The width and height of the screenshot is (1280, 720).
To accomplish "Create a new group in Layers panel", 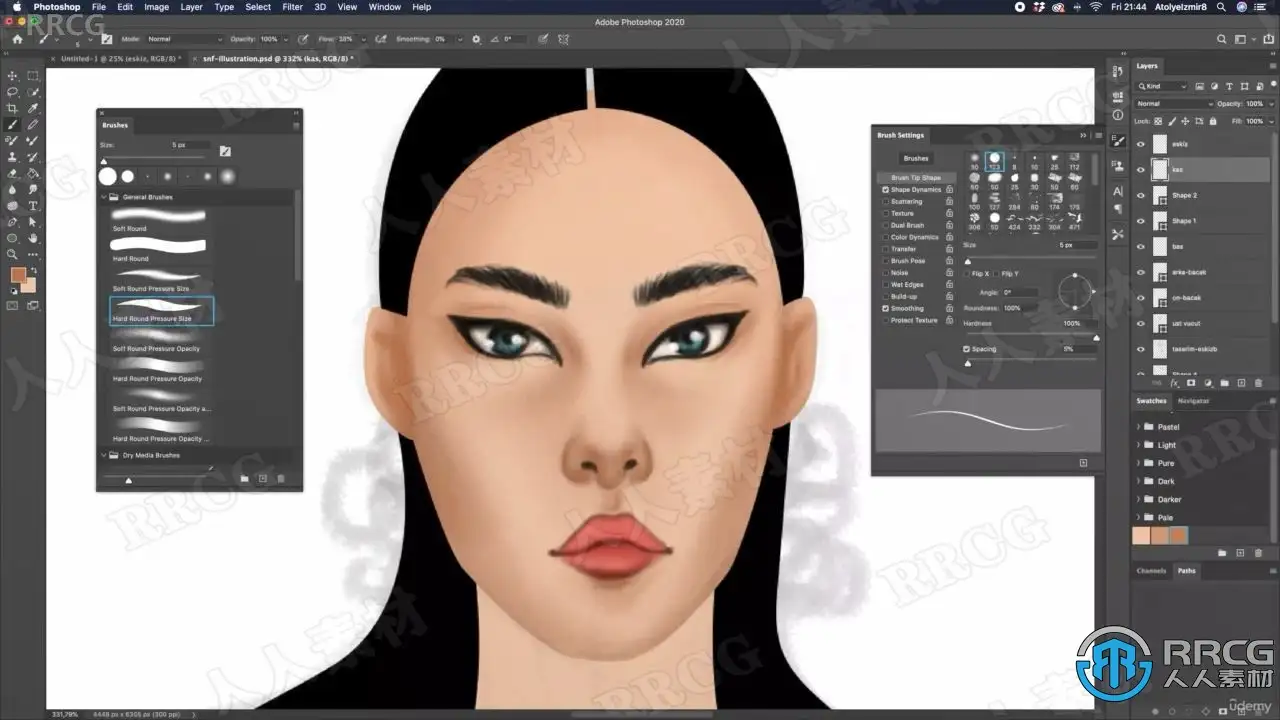I will tap(1225, 382).
